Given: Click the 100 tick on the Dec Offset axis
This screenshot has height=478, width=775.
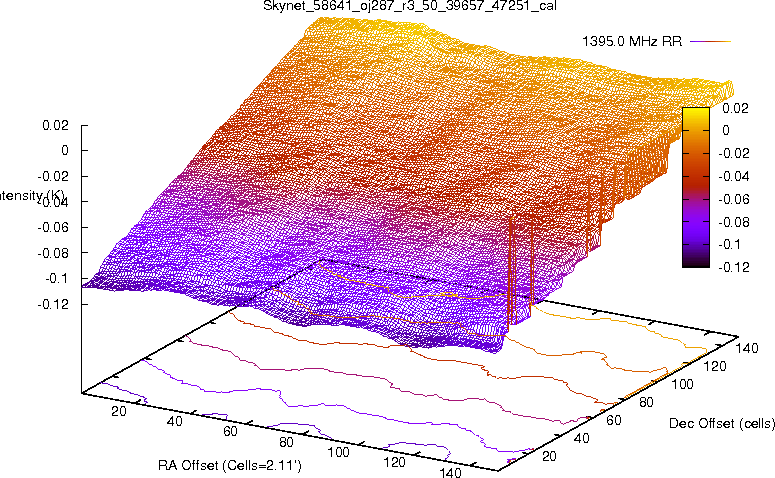Looking at the screenshot, I should click(x=682, y=385).
